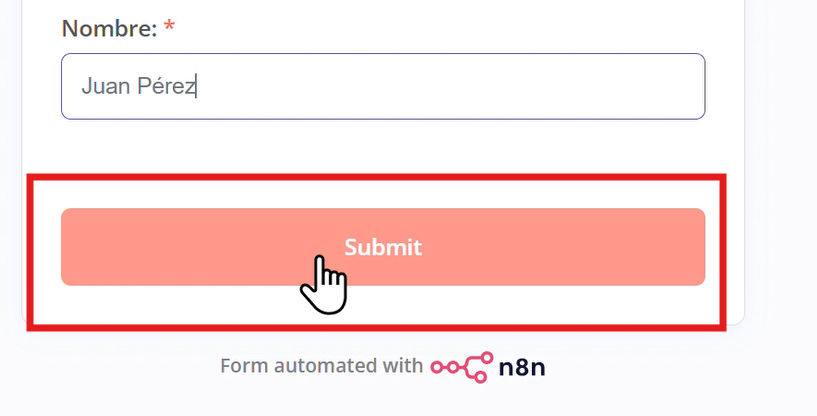Click the n8n logo icon
The image size is (817, 416).
click(462, 365)
